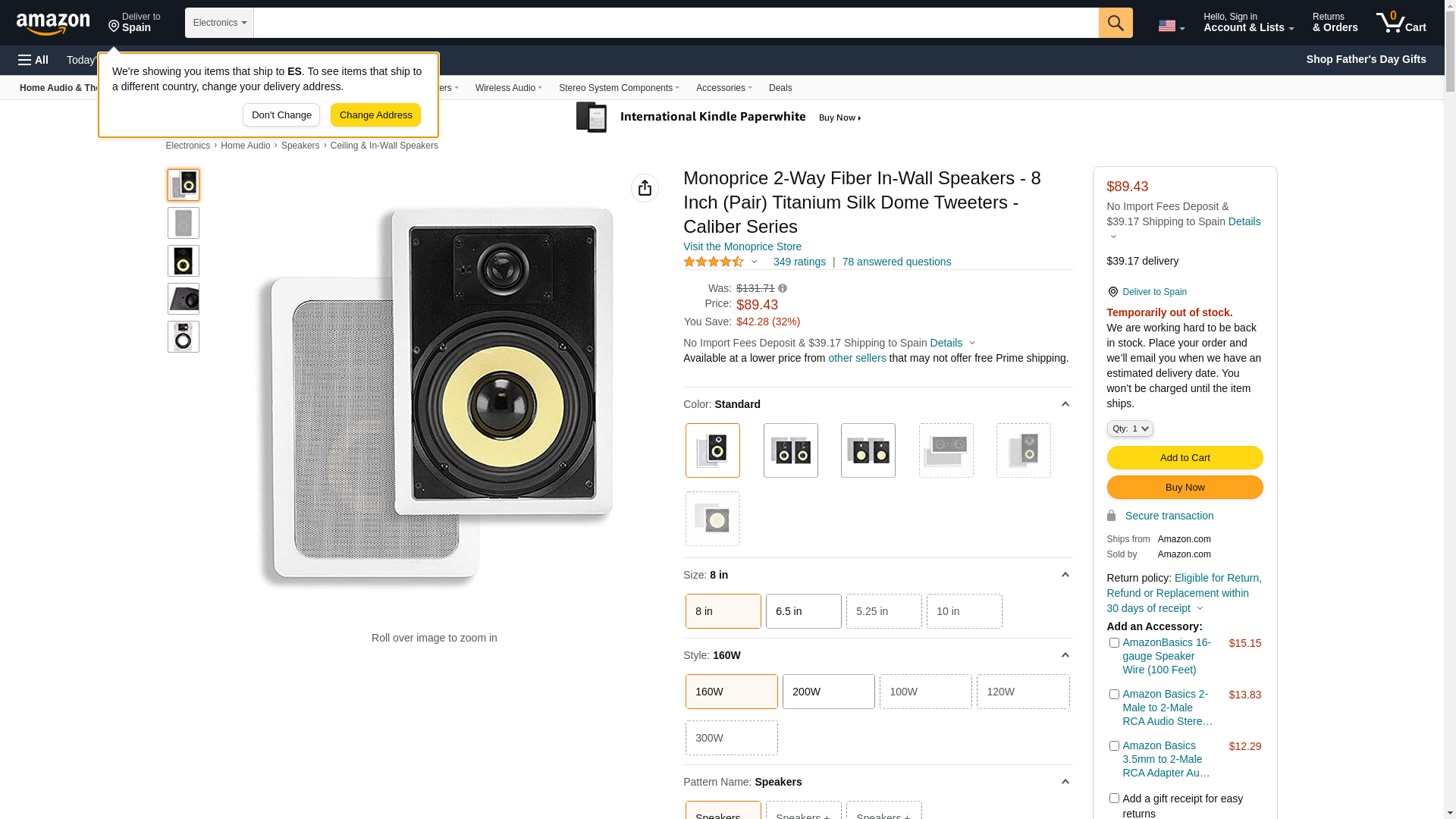Open the Stereo System Components menu
Viewport: 1456px width, 819px height.
619,88
